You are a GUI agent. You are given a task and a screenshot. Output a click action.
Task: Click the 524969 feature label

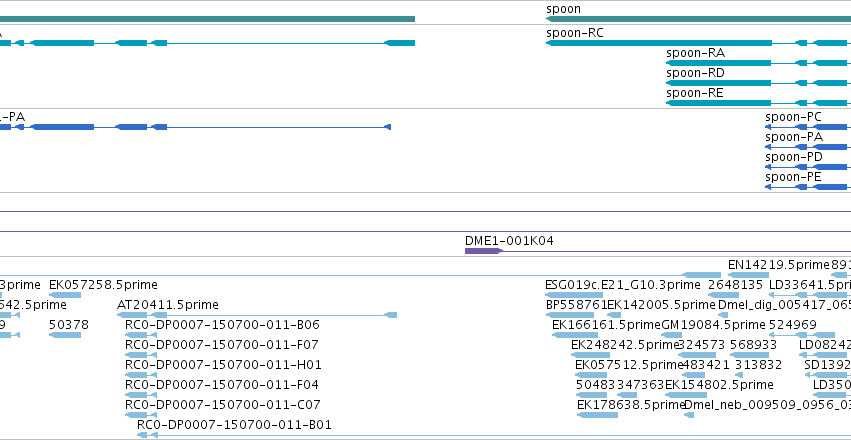coord(793,325)
